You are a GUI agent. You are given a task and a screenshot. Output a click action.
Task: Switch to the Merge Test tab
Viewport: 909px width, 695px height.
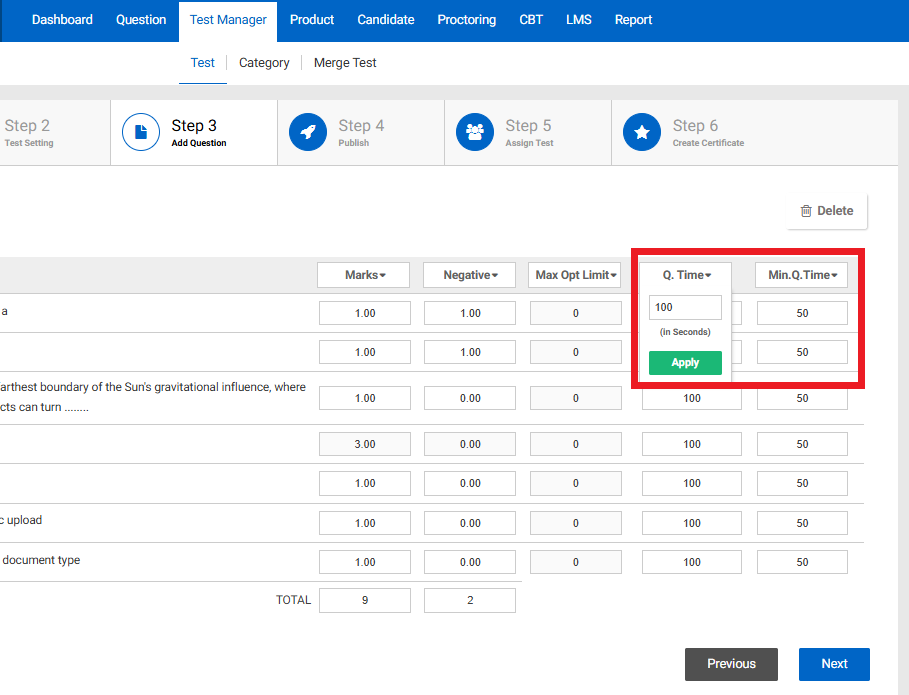345,63
